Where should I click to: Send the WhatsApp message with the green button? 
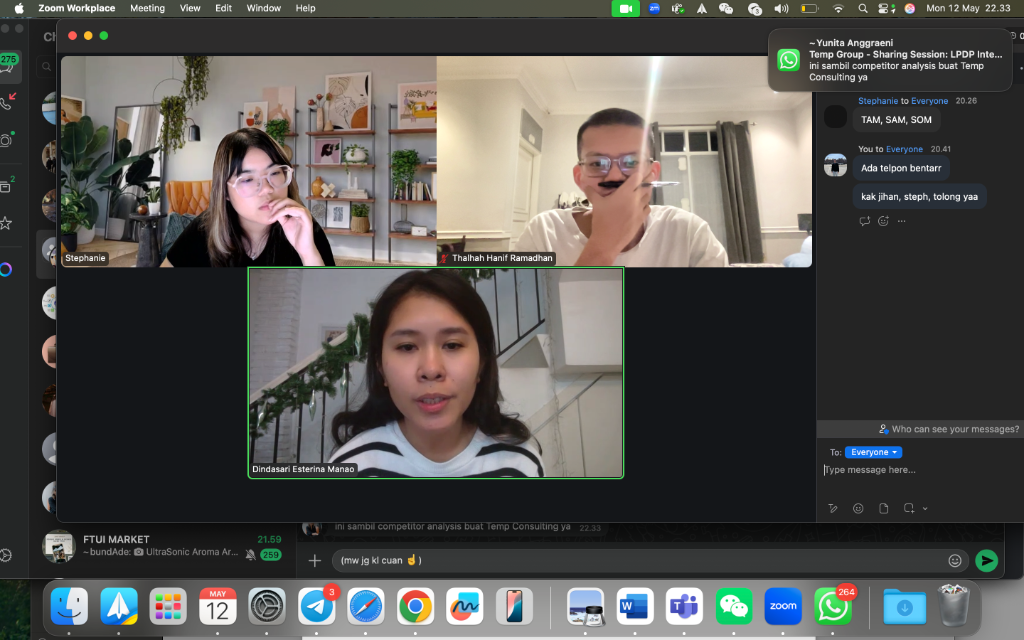(987, 561)
